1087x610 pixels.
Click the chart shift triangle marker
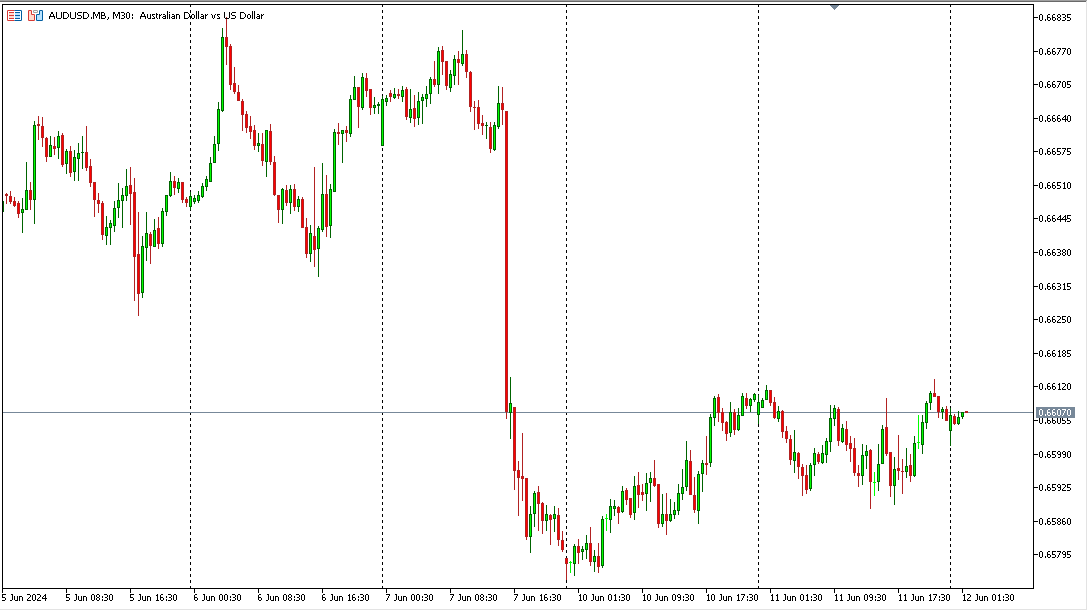pyautogui.click(x=835, y=7)
